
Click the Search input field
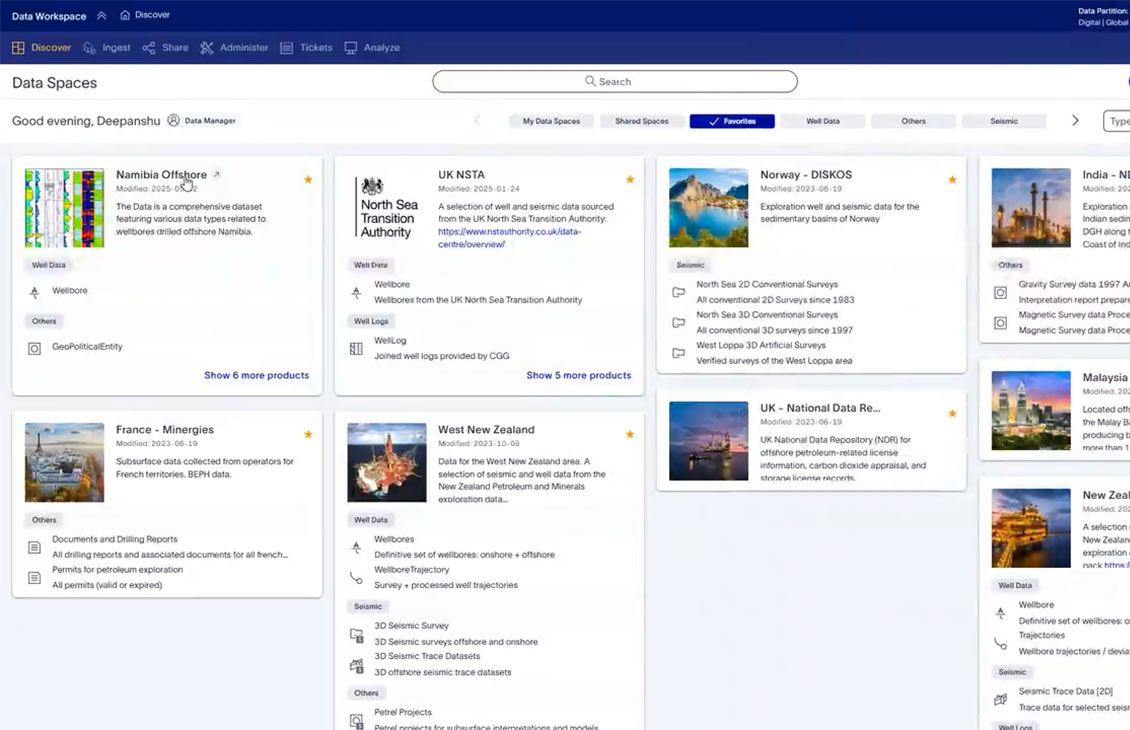[x=615, y=81]
